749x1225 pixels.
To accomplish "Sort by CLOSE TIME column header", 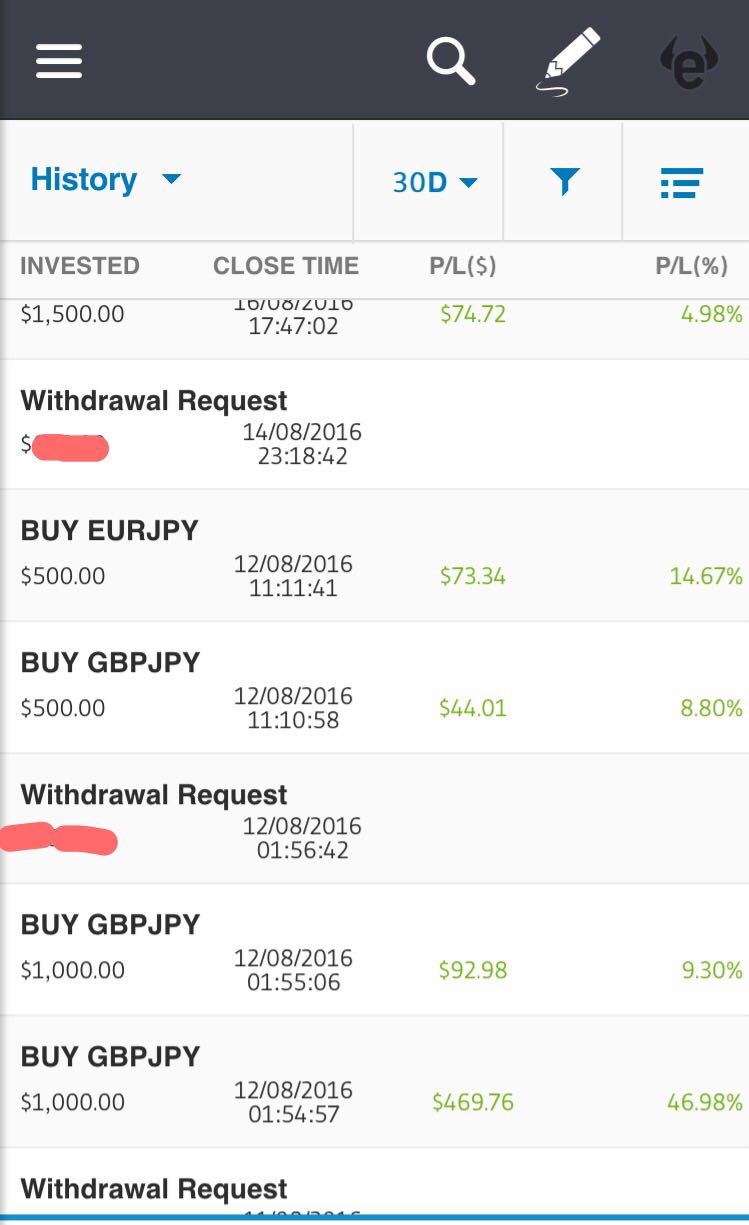I will 286,266.
